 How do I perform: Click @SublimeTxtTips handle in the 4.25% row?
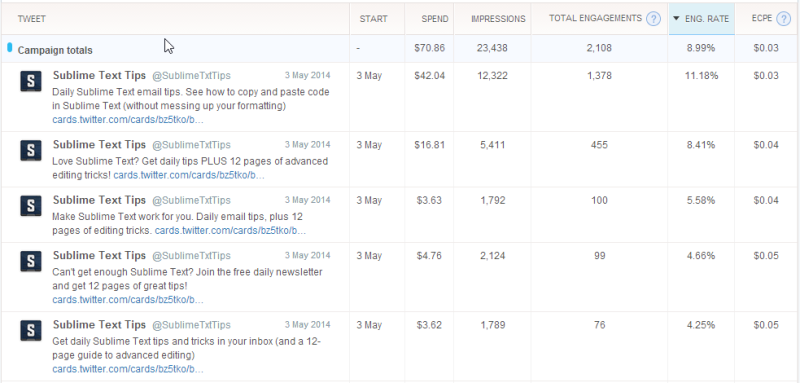click(x=191, y=325)
